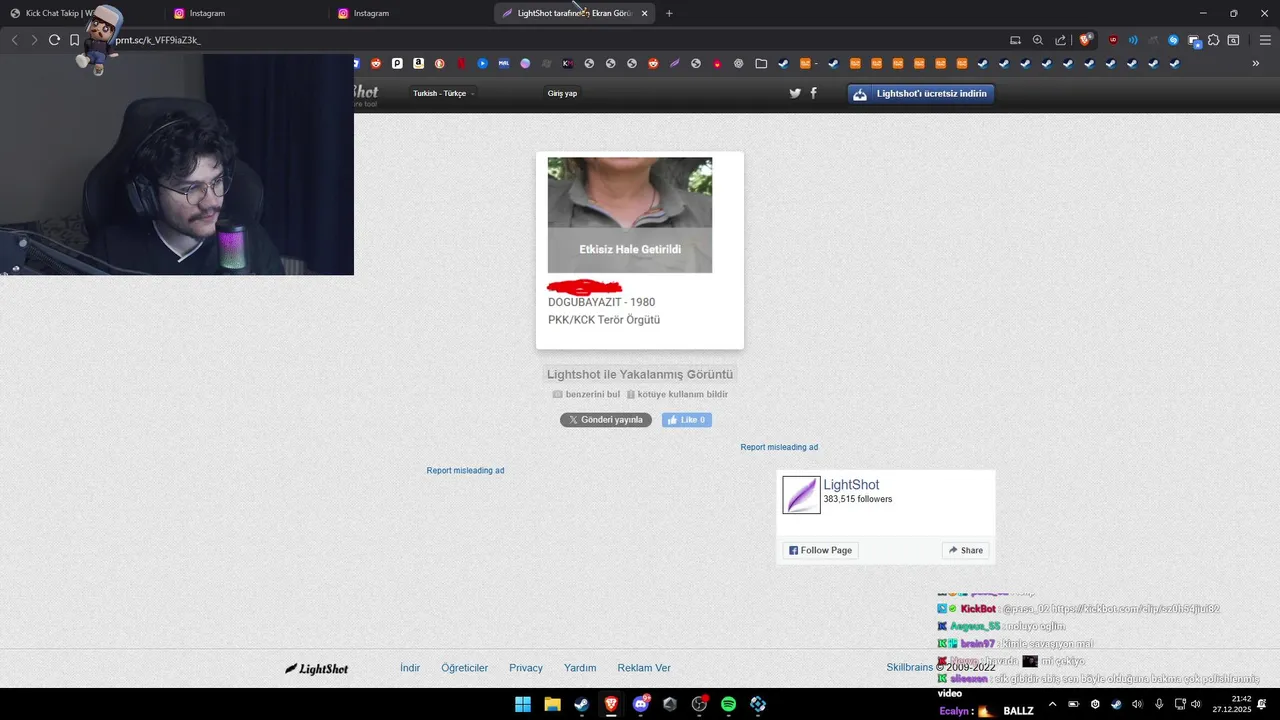This screenshot has height=720, width=1280.
Task: Click the share page icon in address bar
Action: click(x=1061, y=40)
